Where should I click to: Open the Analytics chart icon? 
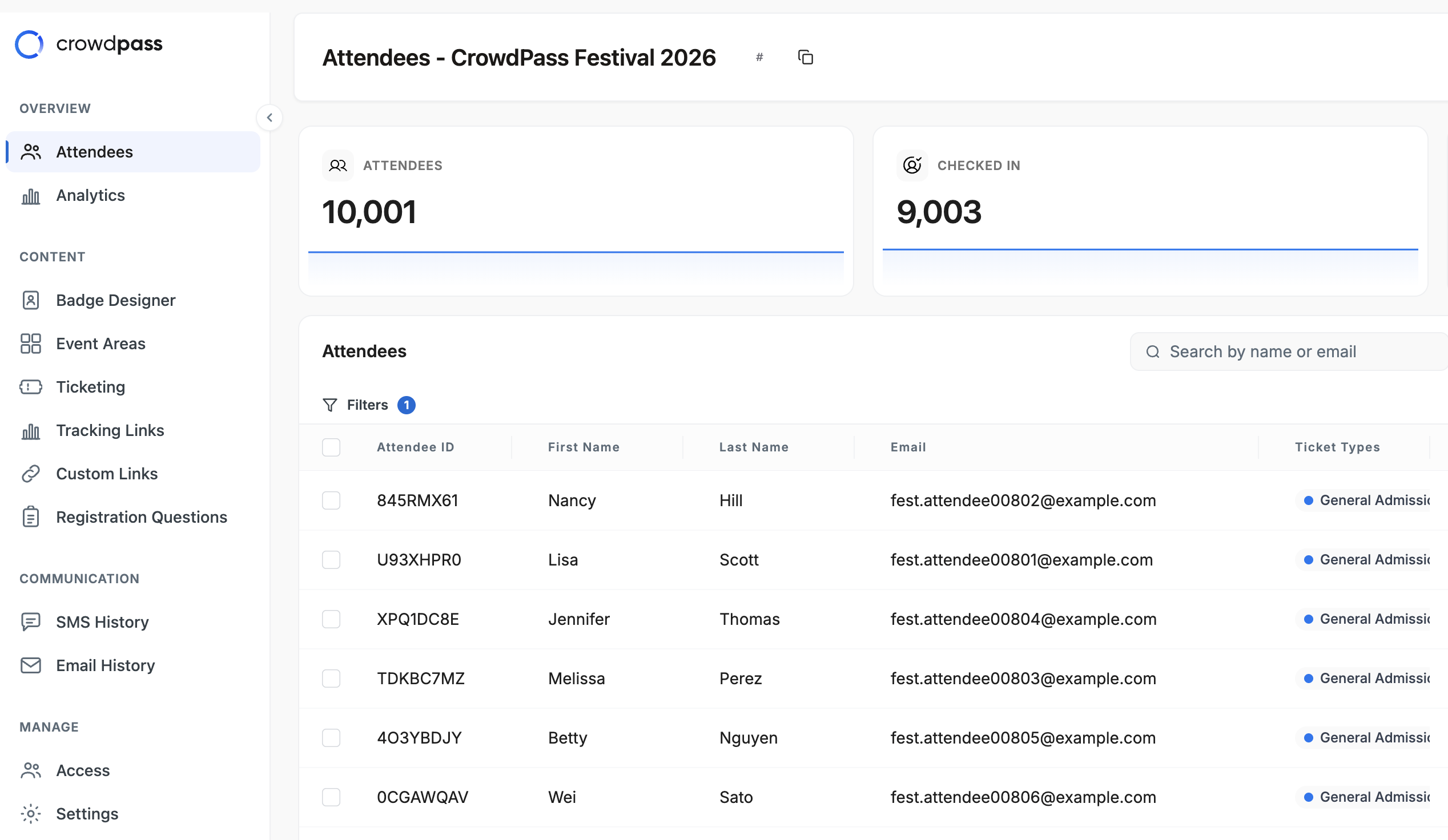point(31,196)
